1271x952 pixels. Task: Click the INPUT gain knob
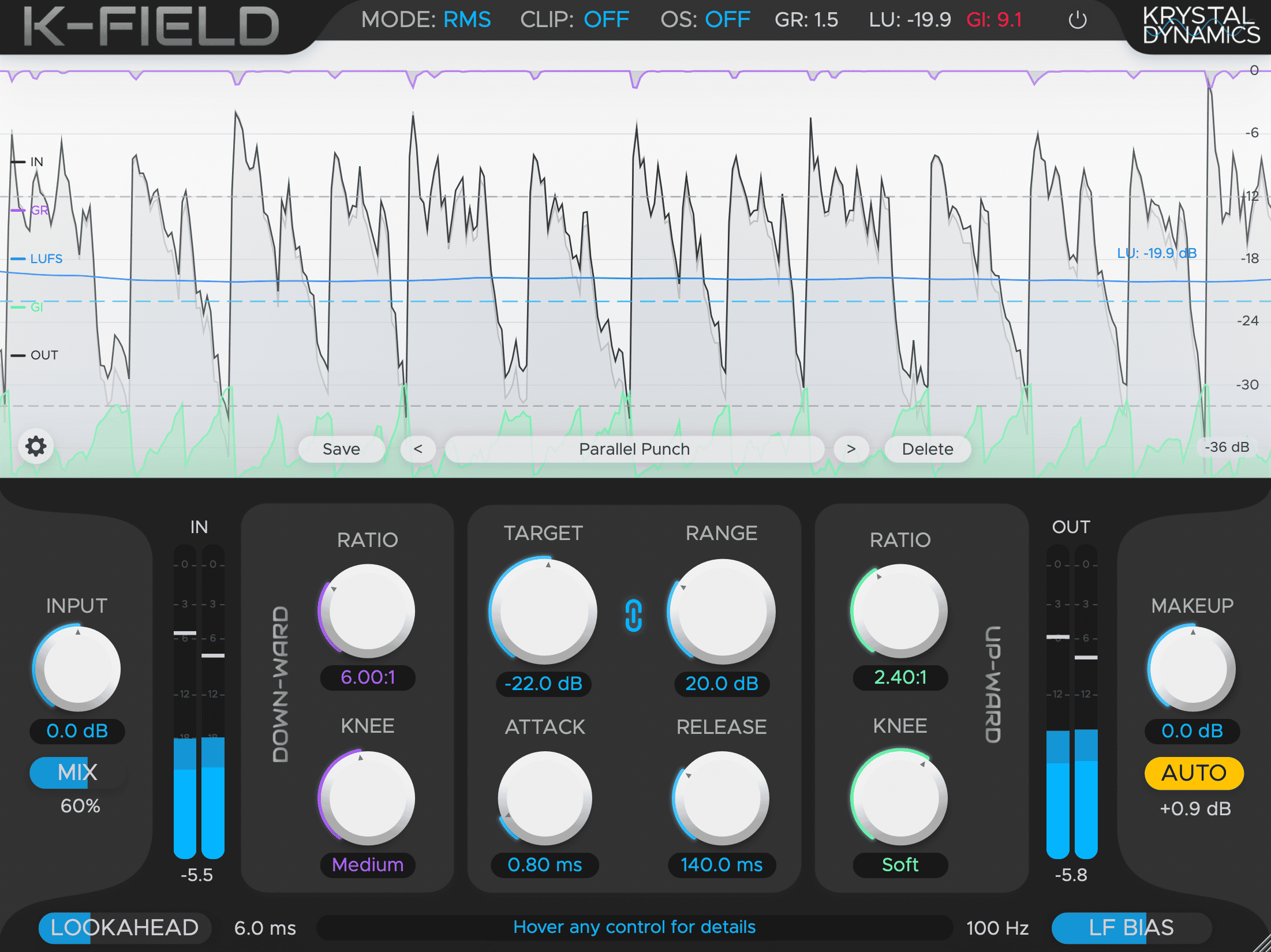click(77, 668)
